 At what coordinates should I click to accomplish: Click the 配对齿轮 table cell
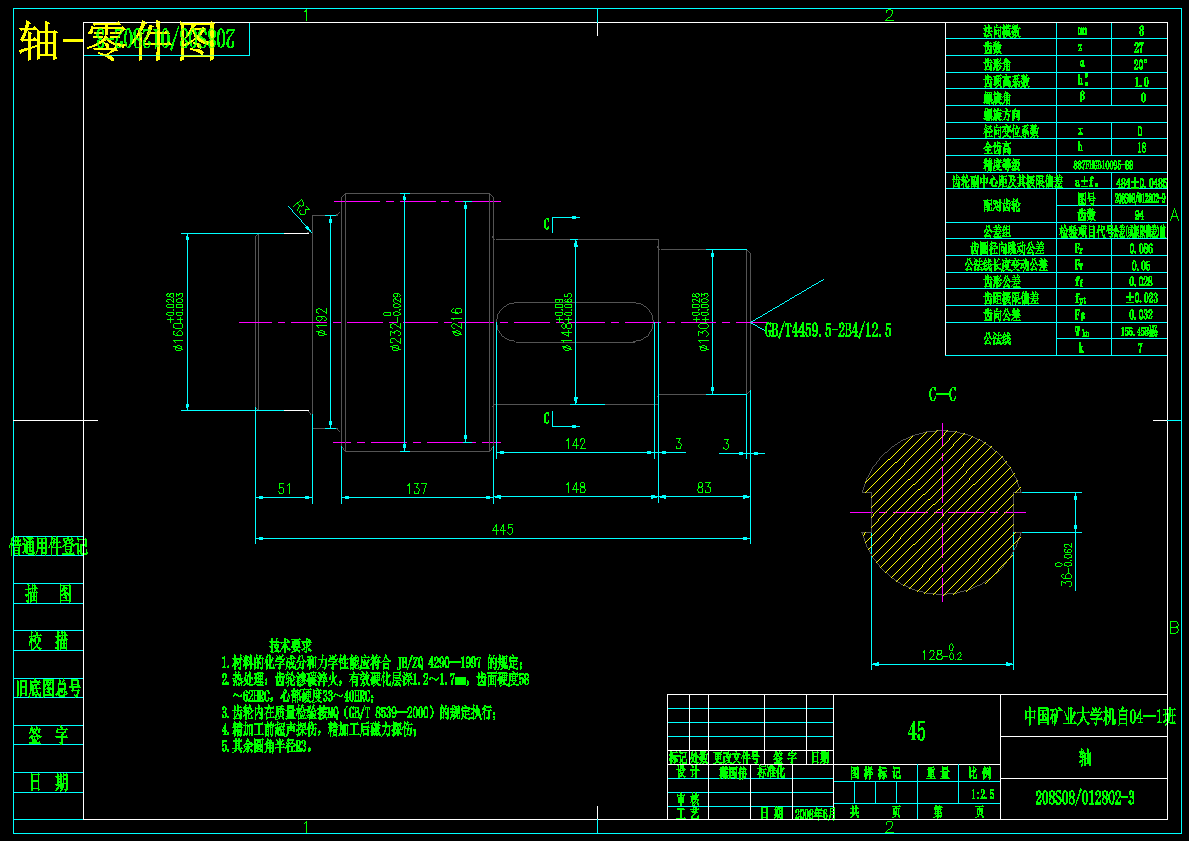tap(1001, 206)
